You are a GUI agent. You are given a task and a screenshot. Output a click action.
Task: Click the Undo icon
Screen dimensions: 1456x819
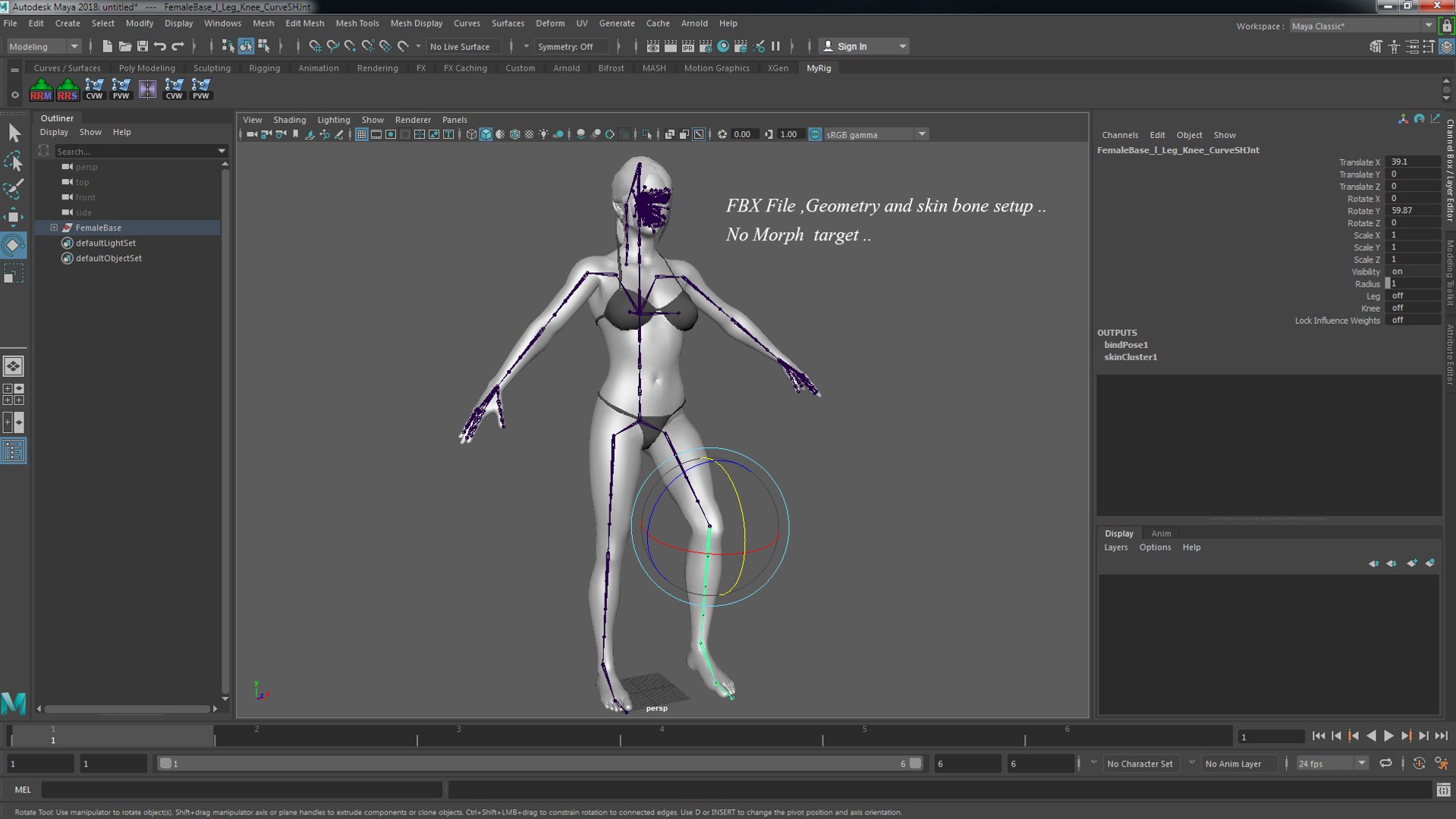159,46
